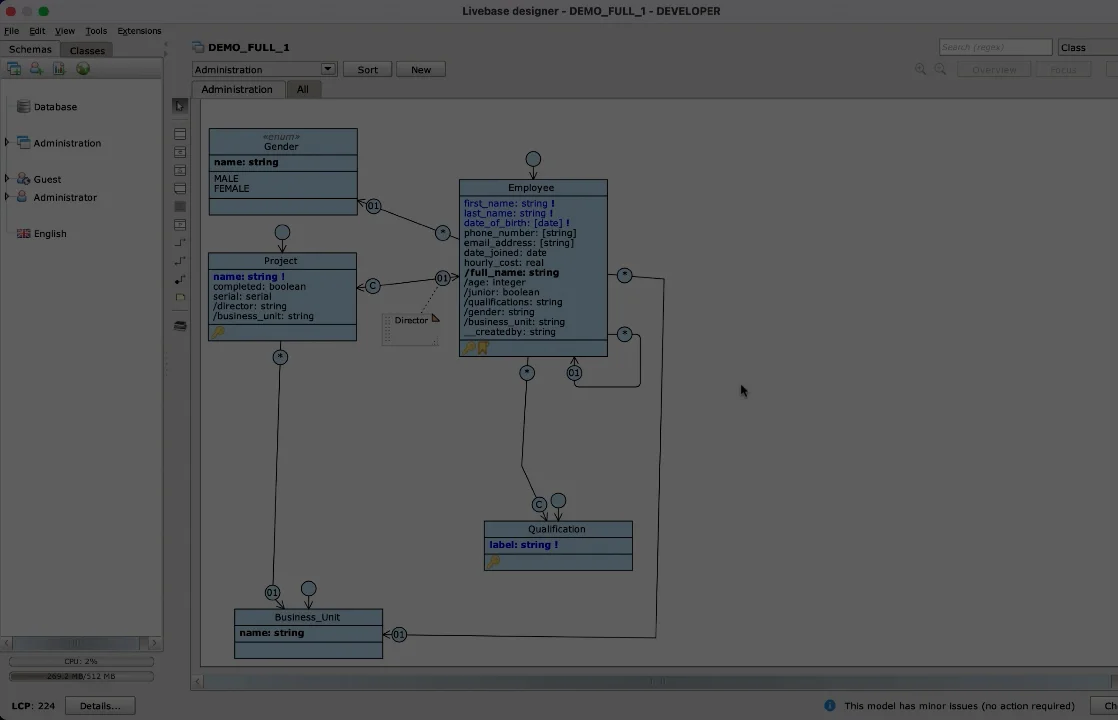
Task: Click the New button
Action: coord(421,69)
